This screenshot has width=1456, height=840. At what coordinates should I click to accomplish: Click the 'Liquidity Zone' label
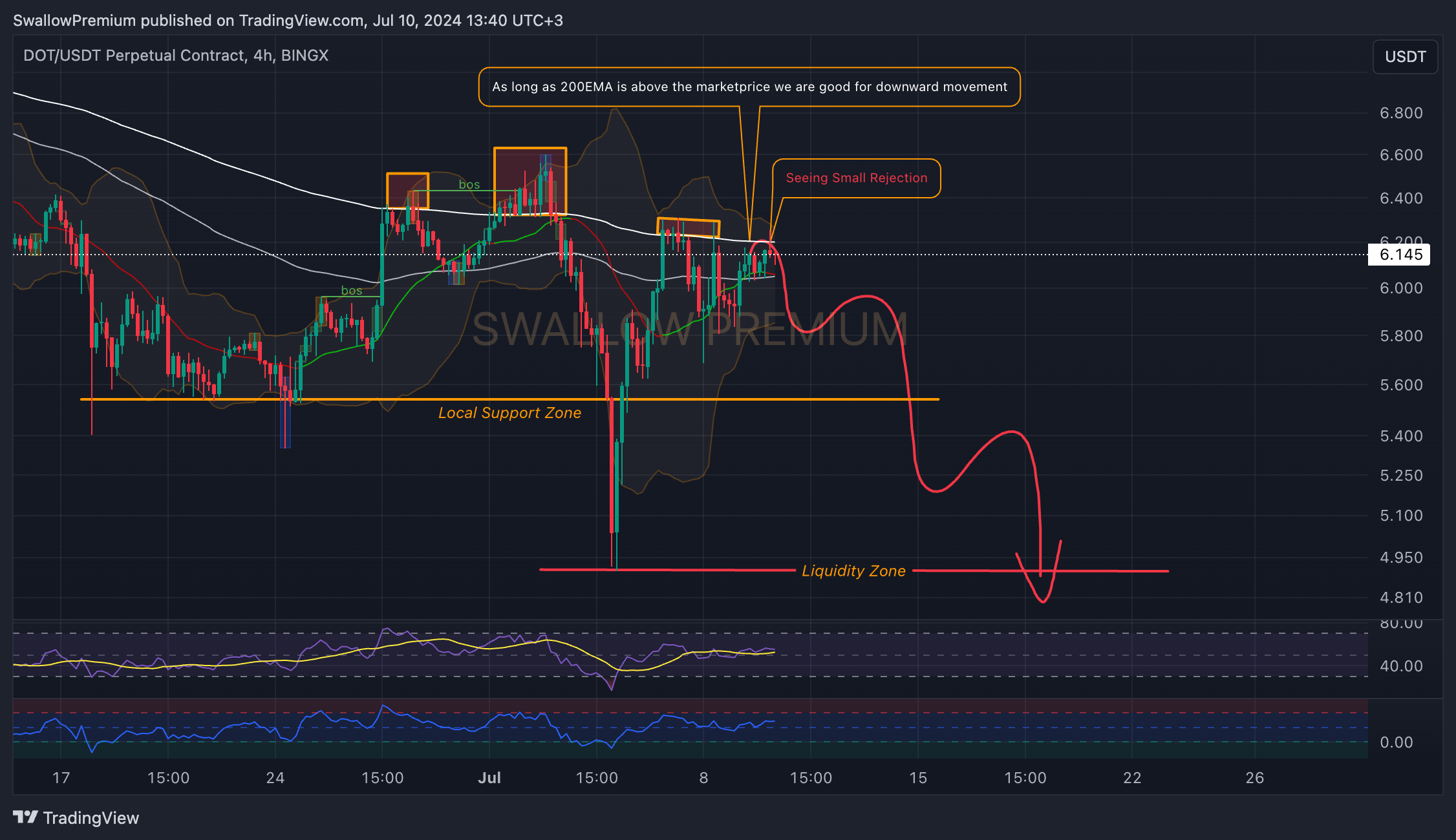pos(853,571)
